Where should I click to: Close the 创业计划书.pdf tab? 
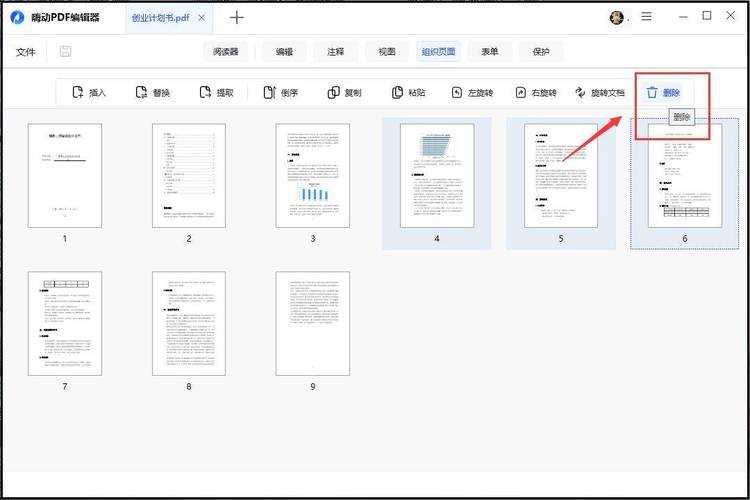(202, 18)
